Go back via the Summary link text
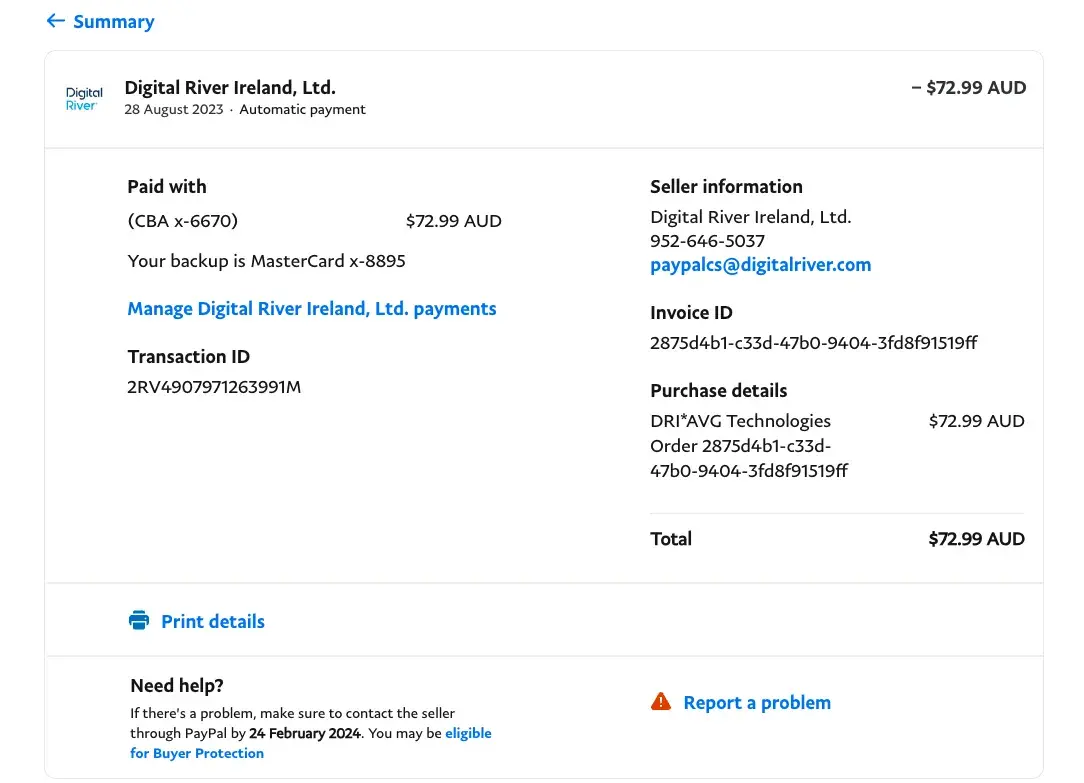 114,22
